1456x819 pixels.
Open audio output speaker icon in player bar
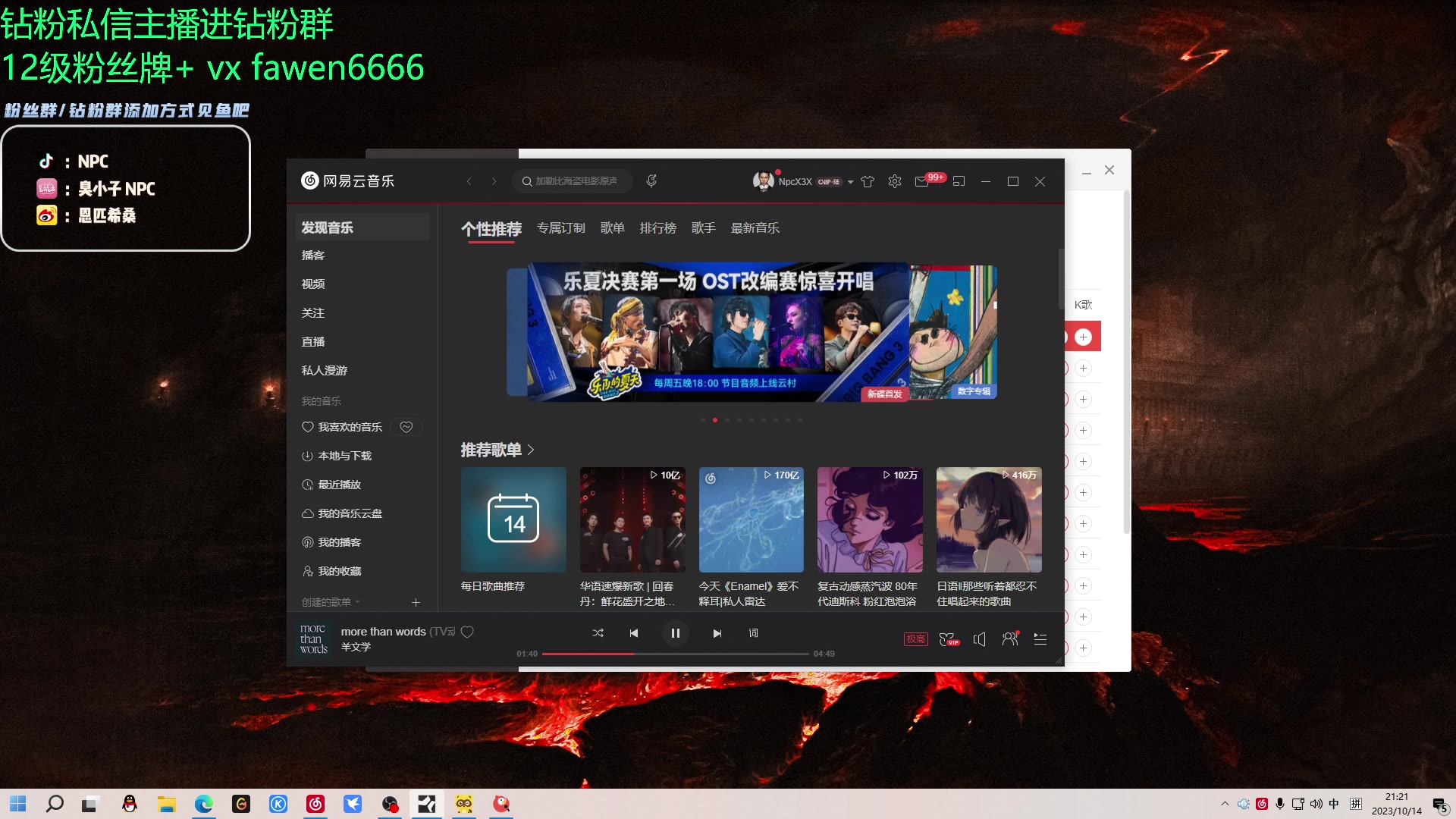pyautogui.click(x=980, y=639)
